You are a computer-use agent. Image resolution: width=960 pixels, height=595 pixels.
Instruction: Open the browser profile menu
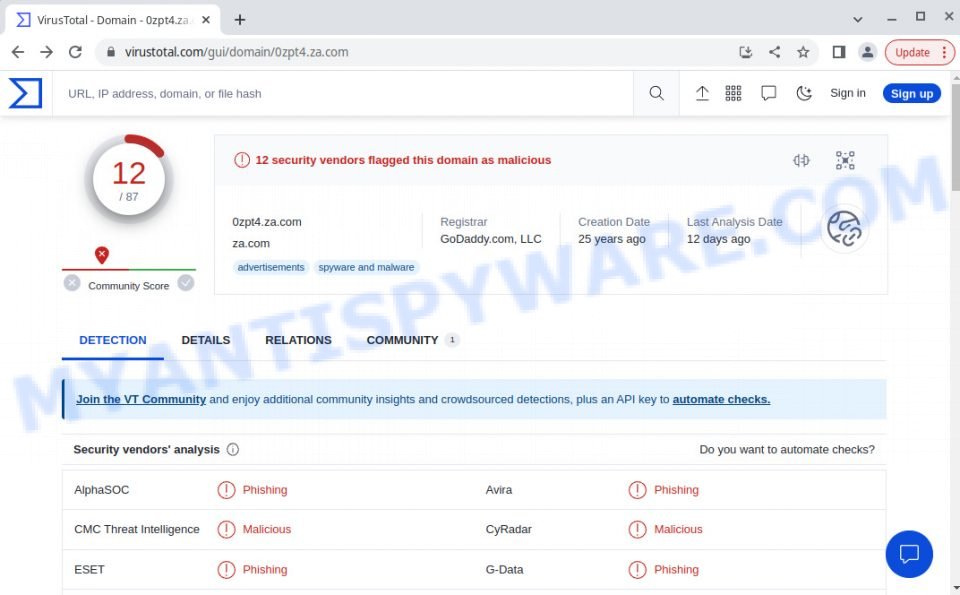coord(867,52)
